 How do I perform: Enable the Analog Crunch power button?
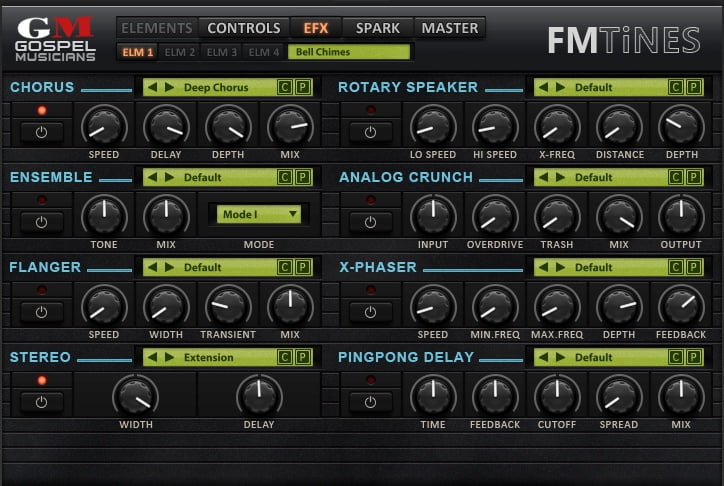coord(370,222)
